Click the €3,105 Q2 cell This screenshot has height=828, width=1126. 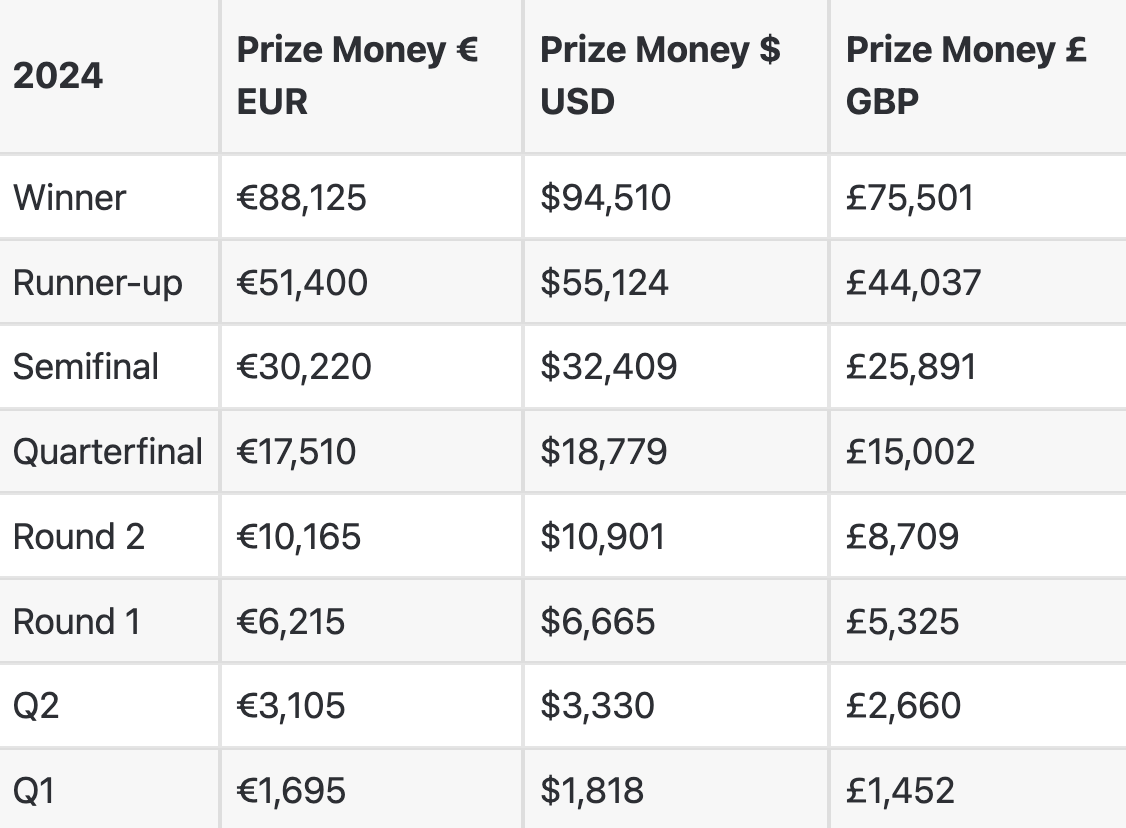coord(291,705)
